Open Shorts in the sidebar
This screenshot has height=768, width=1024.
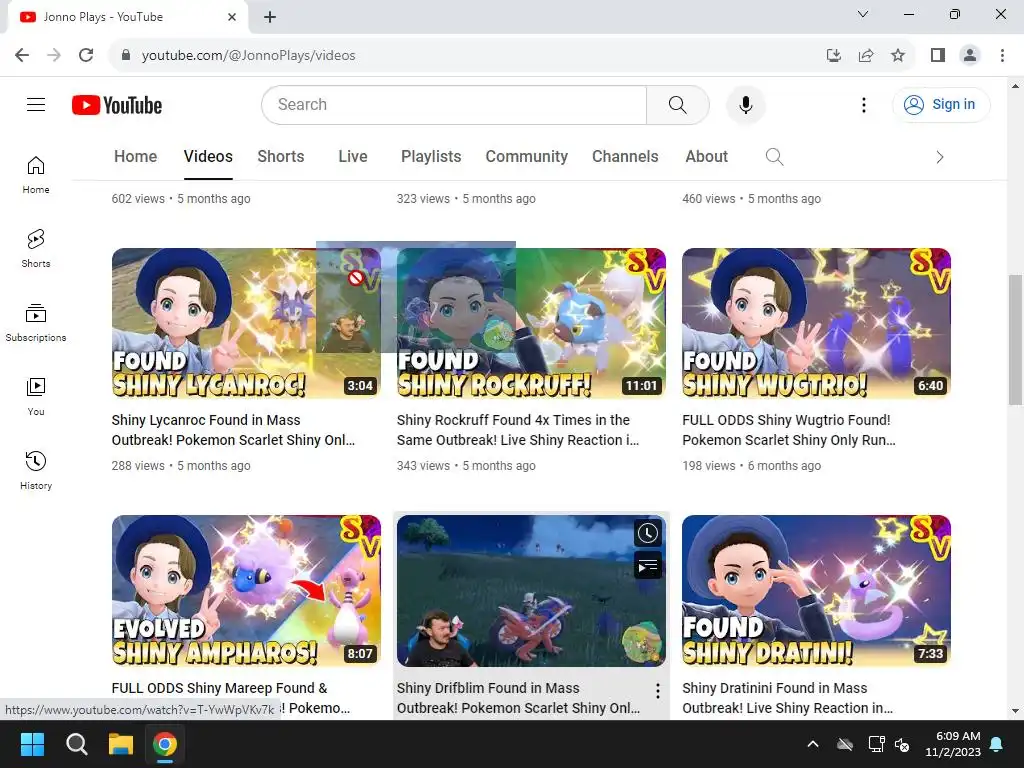pos(36,249)
